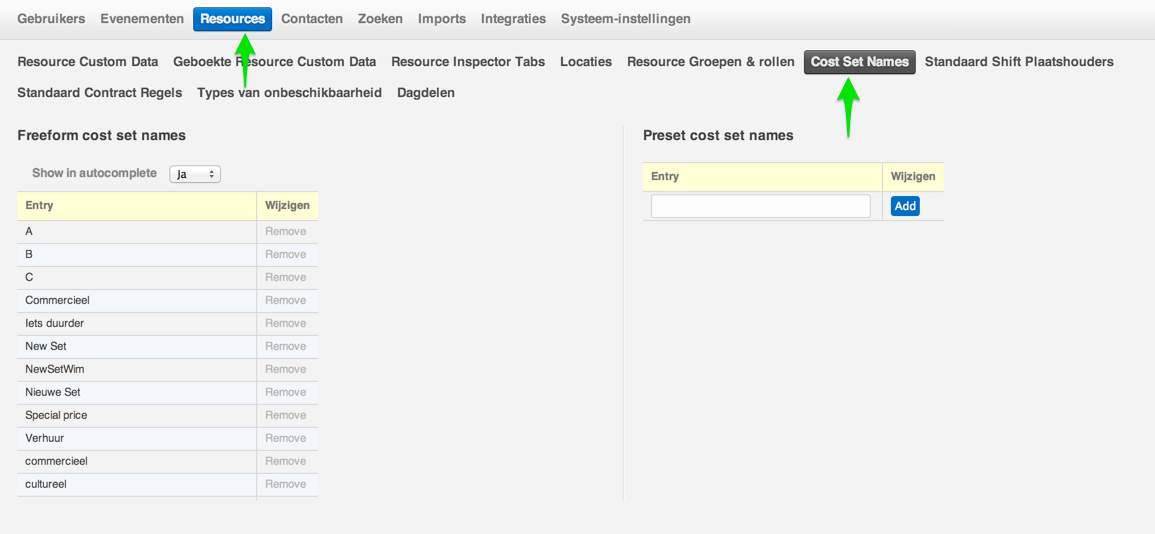Click the preset cost set Entry field
This screenshot has height=534, width=1155.
(x=760, y=206)
